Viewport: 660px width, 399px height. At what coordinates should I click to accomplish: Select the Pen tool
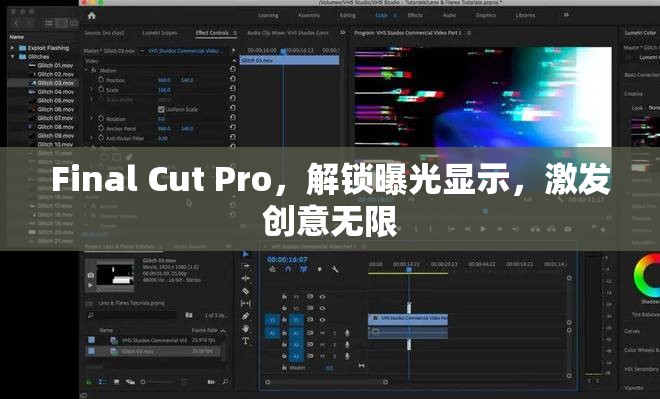pos(246,316)
